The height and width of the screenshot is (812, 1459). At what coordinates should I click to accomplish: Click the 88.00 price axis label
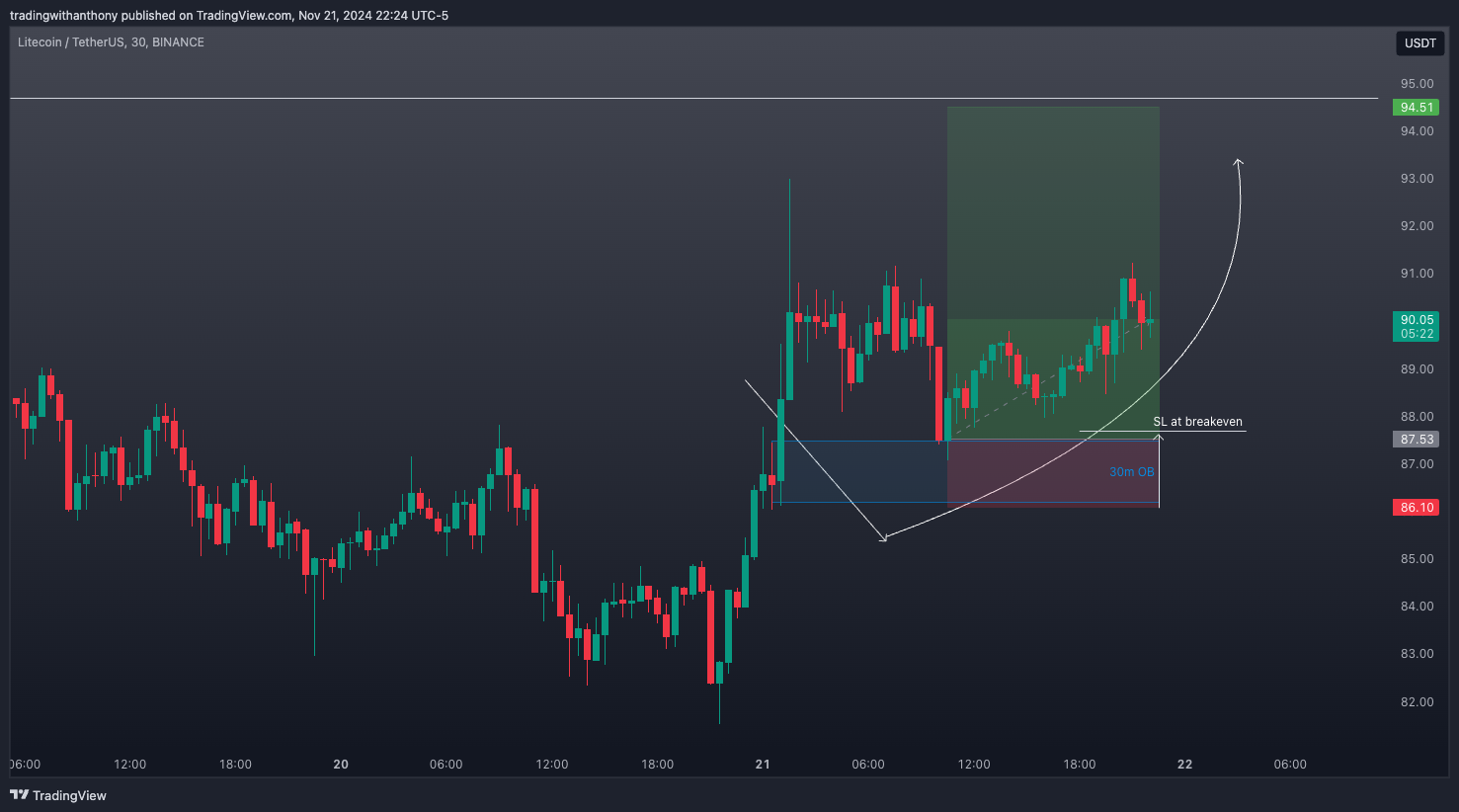click(1417, 417)
